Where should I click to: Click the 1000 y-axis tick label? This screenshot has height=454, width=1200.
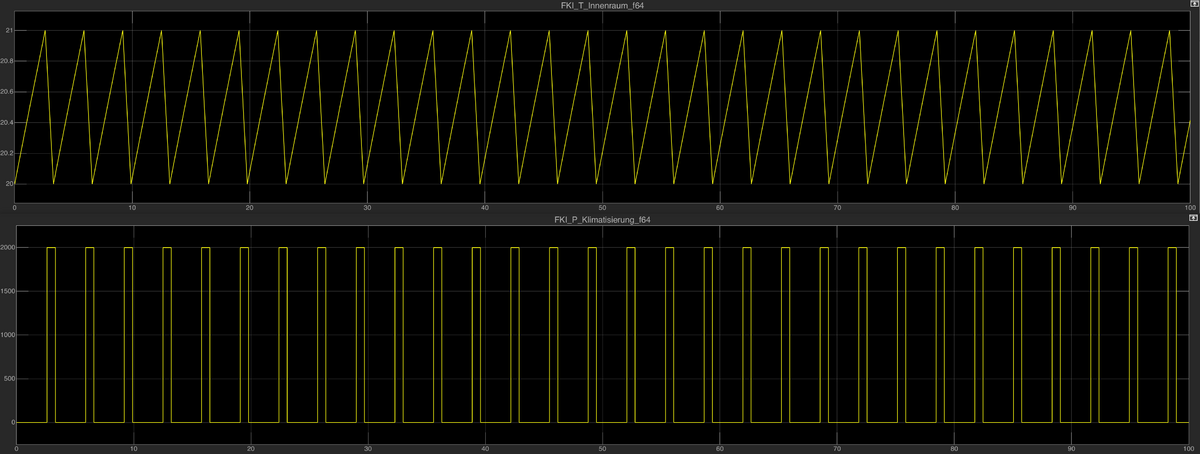click(8, 335)
